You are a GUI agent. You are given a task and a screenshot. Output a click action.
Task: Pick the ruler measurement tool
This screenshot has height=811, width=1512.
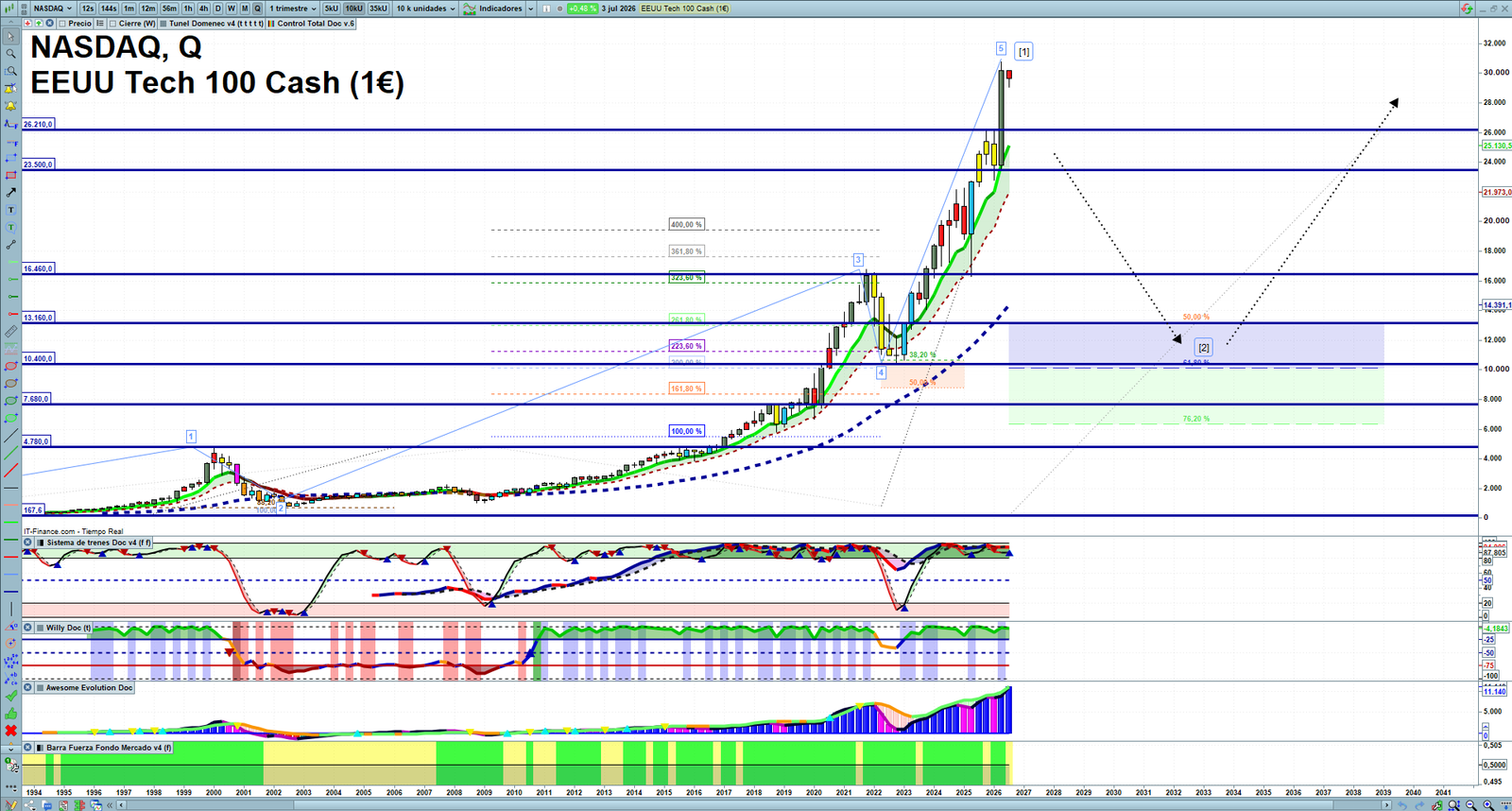pyautogui.click(x=10, y=332)
